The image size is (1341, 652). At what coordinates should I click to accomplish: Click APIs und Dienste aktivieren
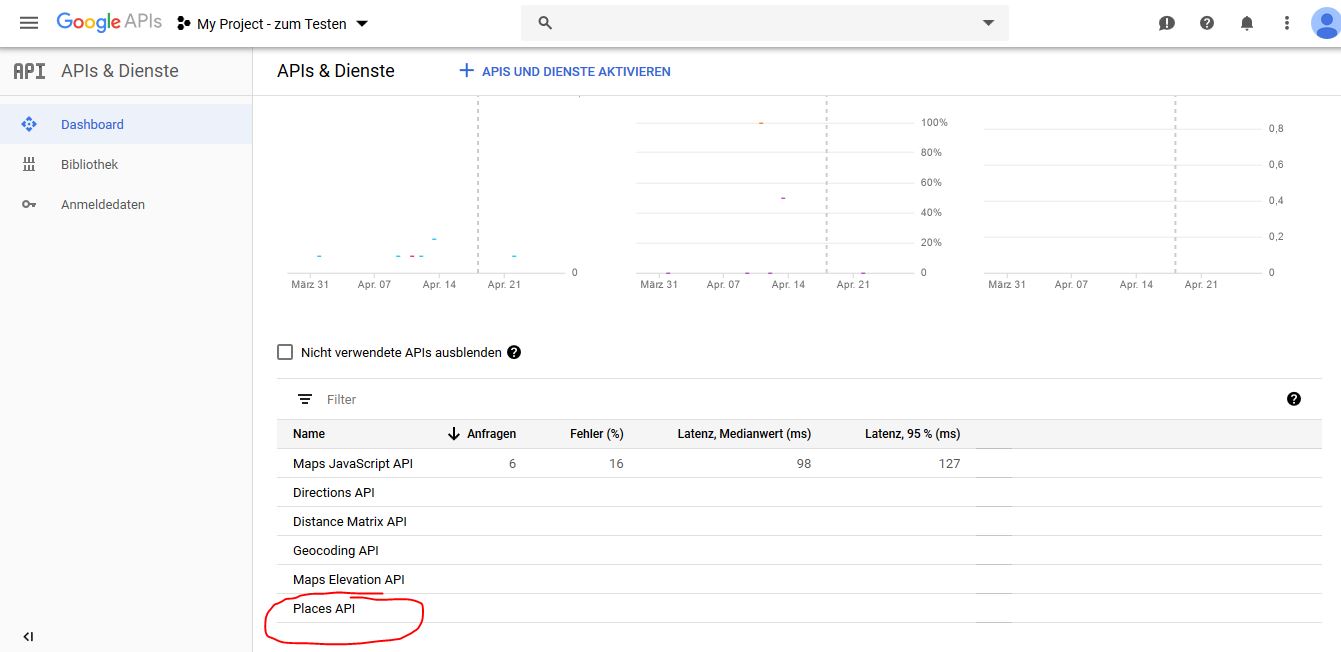[x=575, y=72]
